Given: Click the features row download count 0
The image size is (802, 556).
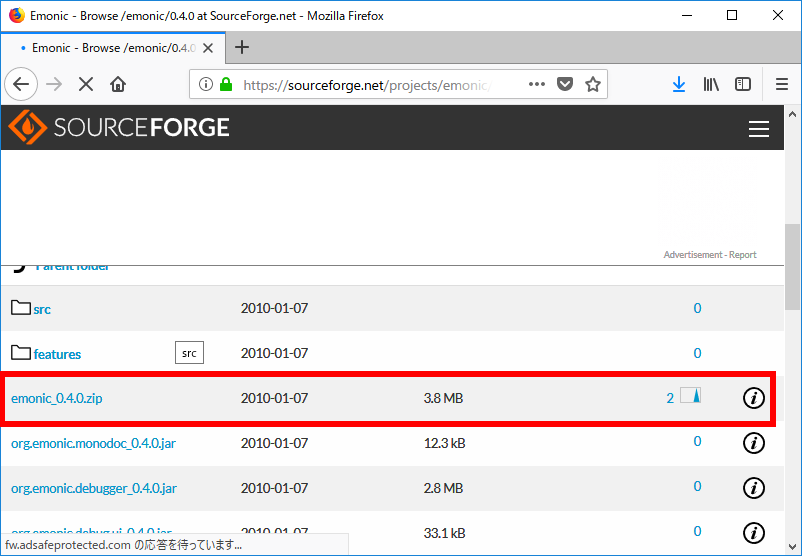Looking at the screenshot, I should point(697,353).
